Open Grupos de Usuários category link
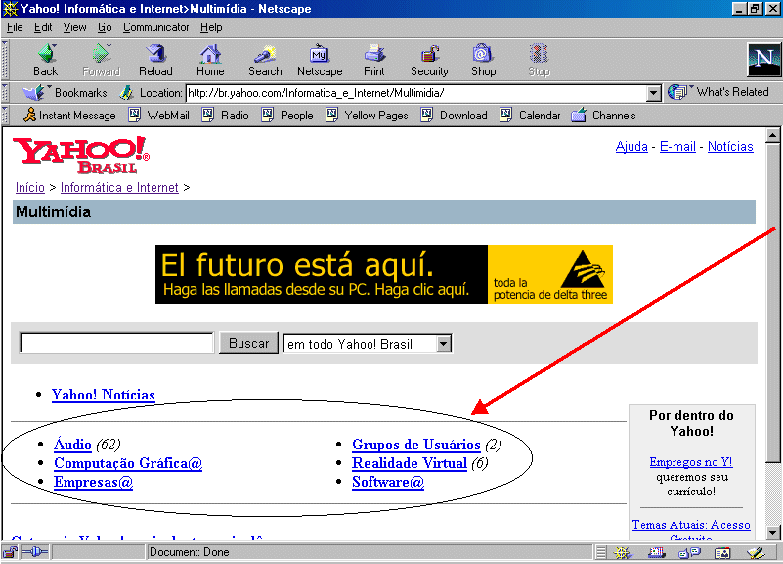This screenshot has height=564, width=783. click(x=416, y=444)
